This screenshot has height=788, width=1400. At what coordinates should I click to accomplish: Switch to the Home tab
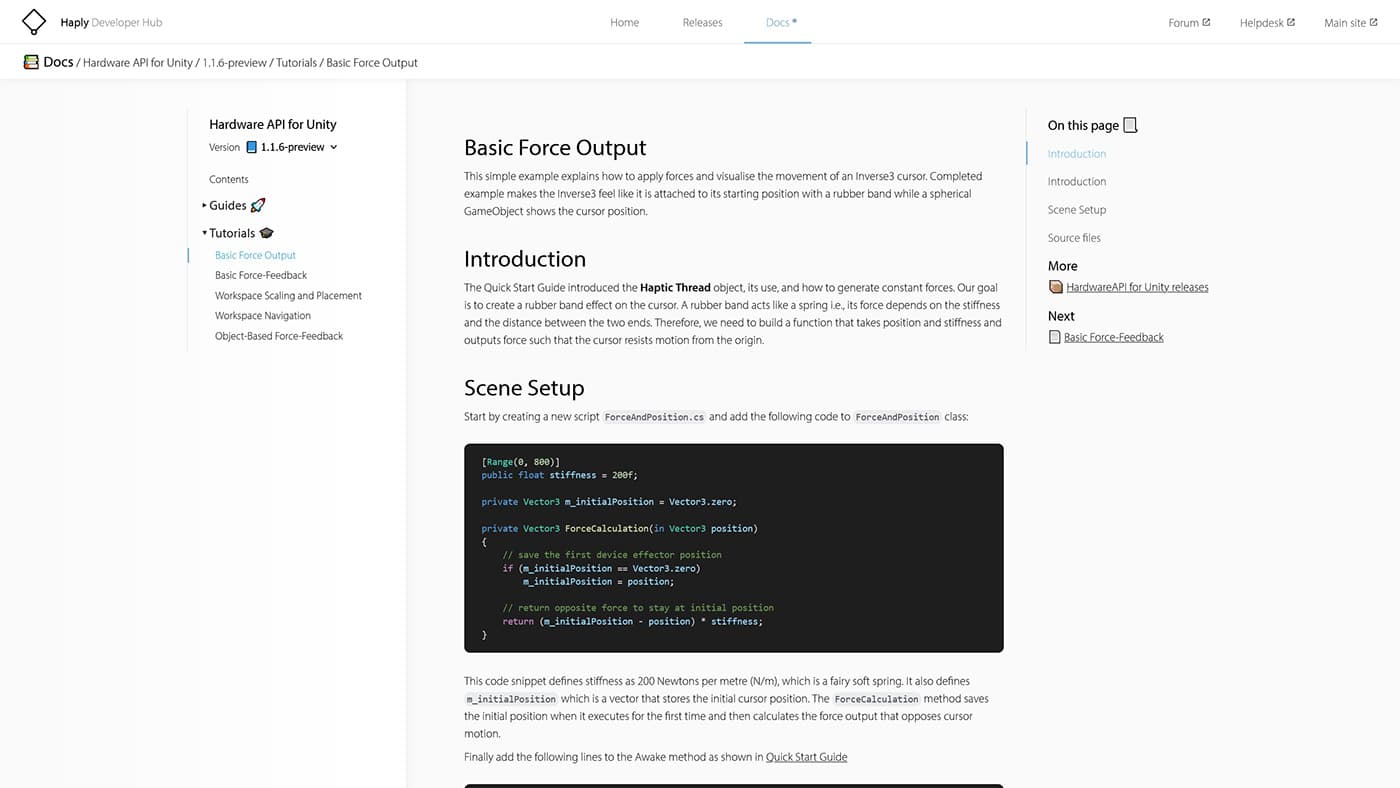point(624,21)
